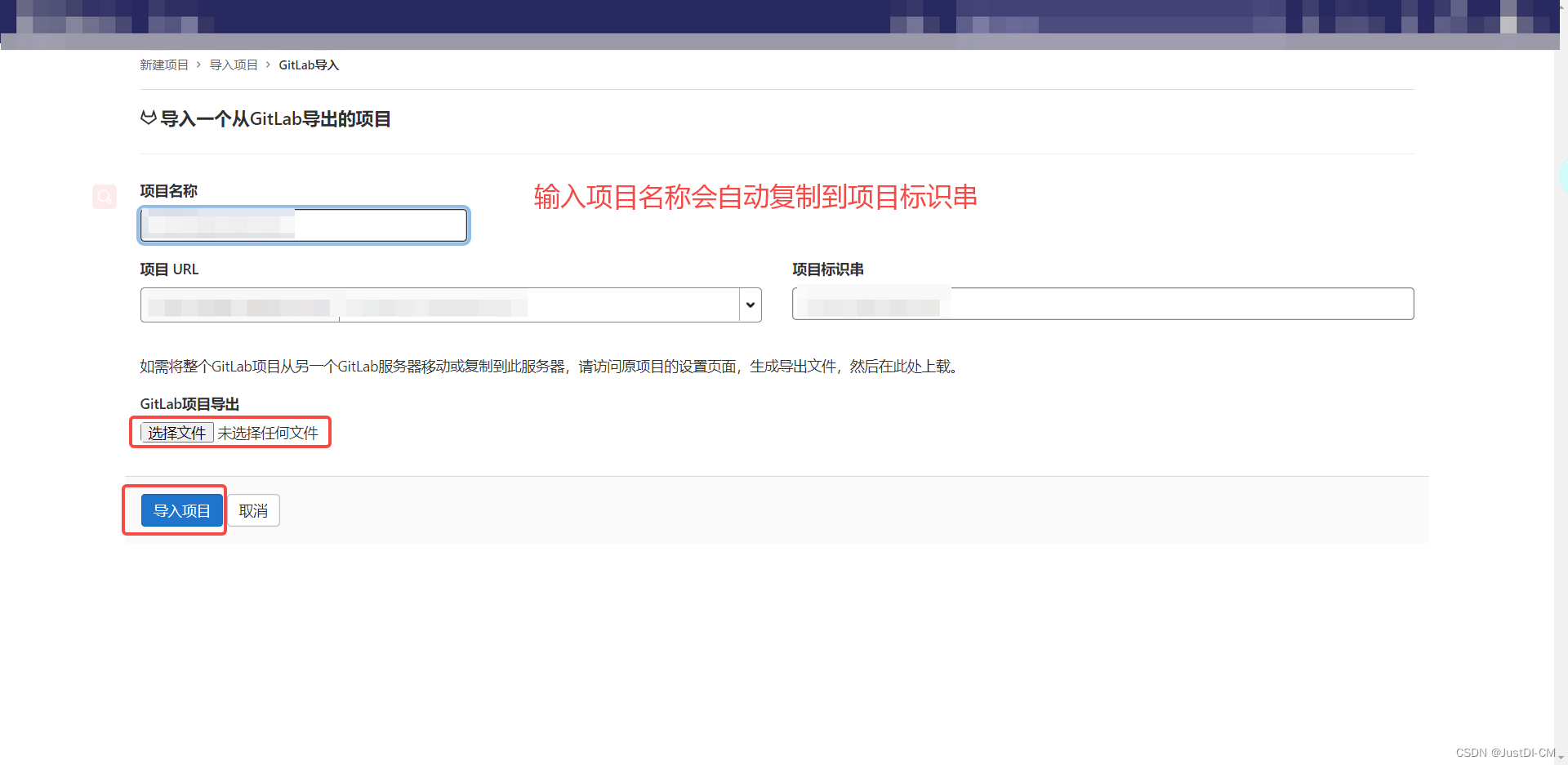The width and height of the screenshot is (1568, 765).
Task: Cancel with the 取消 button
Action: tap(253, 510)
